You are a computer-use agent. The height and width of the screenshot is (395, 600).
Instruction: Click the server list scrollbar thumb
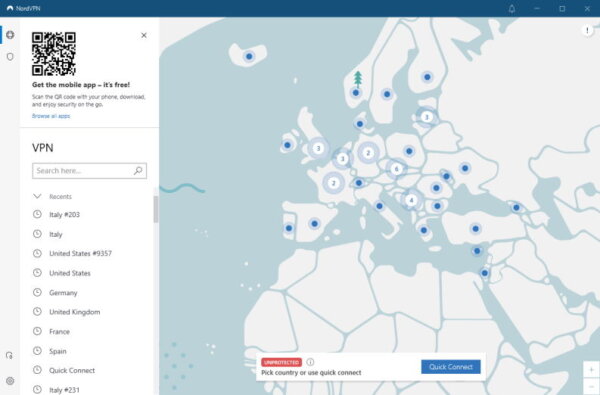[x=156, y=209]
